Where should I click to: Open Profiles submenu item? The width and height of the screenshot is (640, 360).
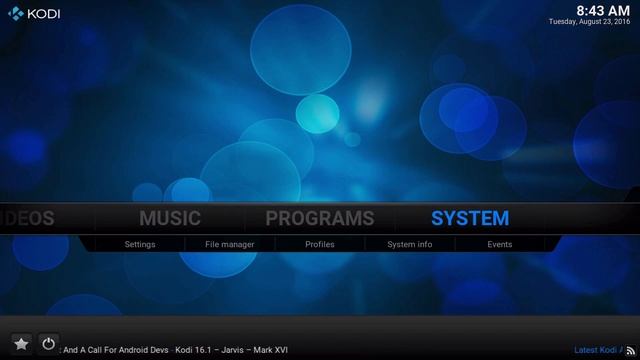[320, 244]
